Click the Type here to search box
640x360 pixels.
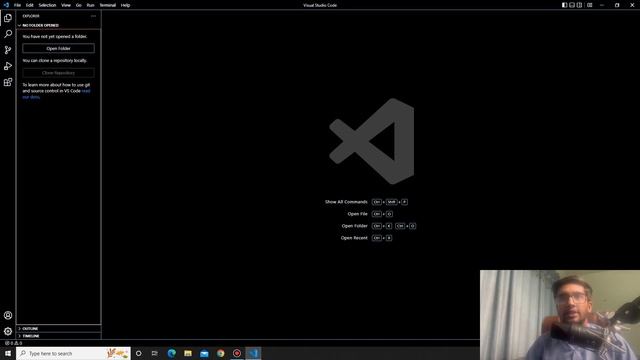73,353
